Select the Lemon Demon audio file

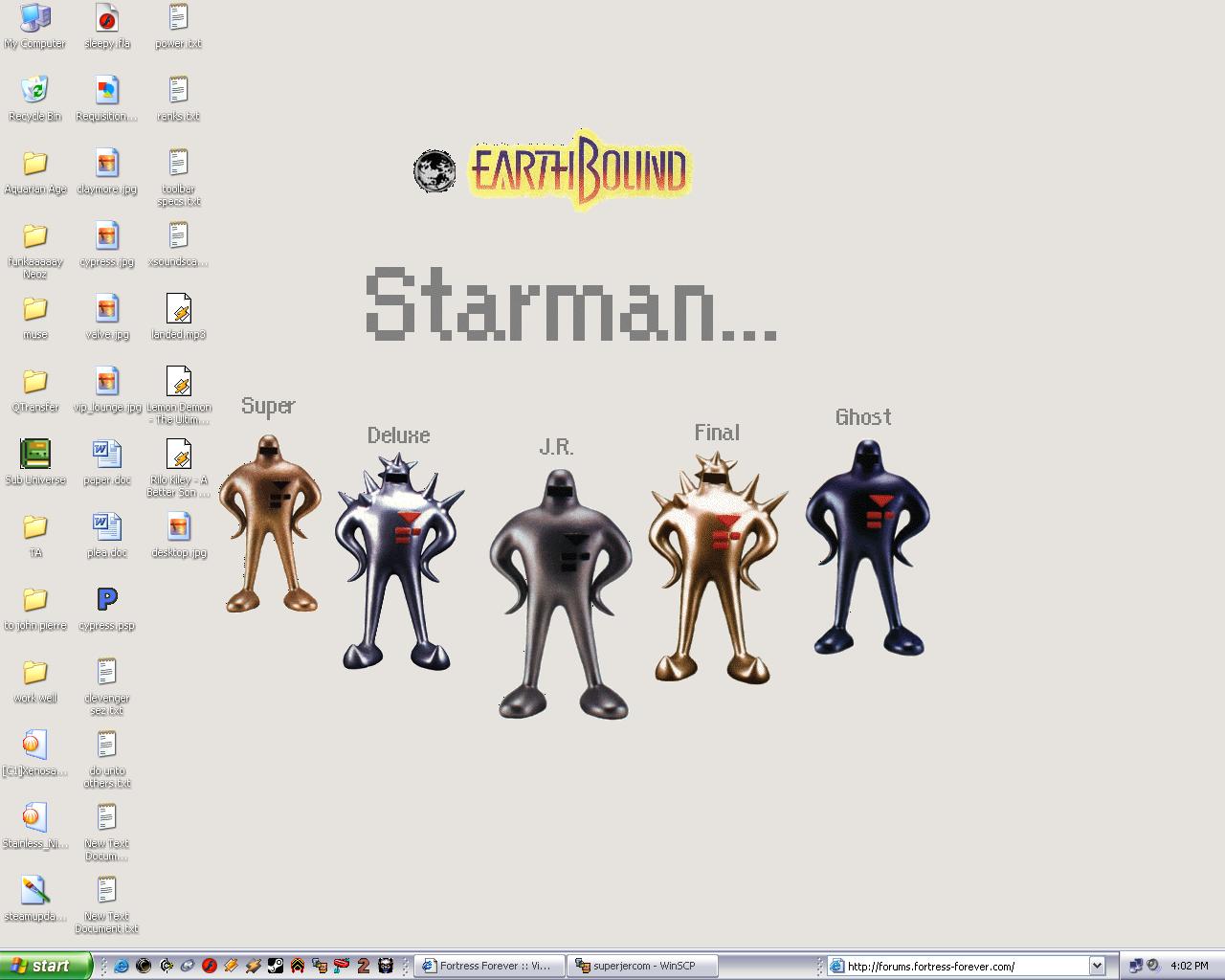(179, 396)
